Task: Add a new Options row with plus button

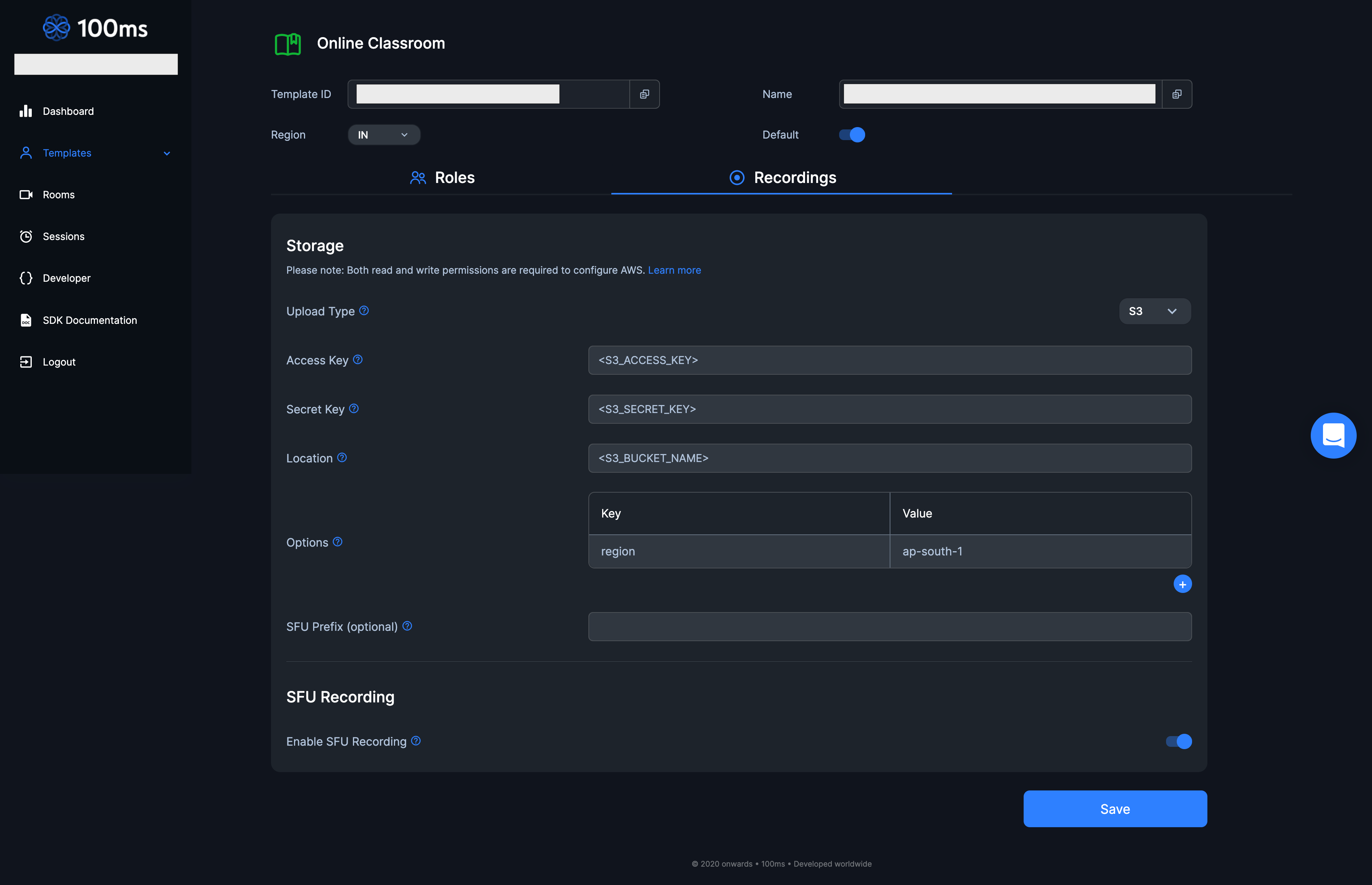Action: pyautogui.click(x=1183, y=584)
